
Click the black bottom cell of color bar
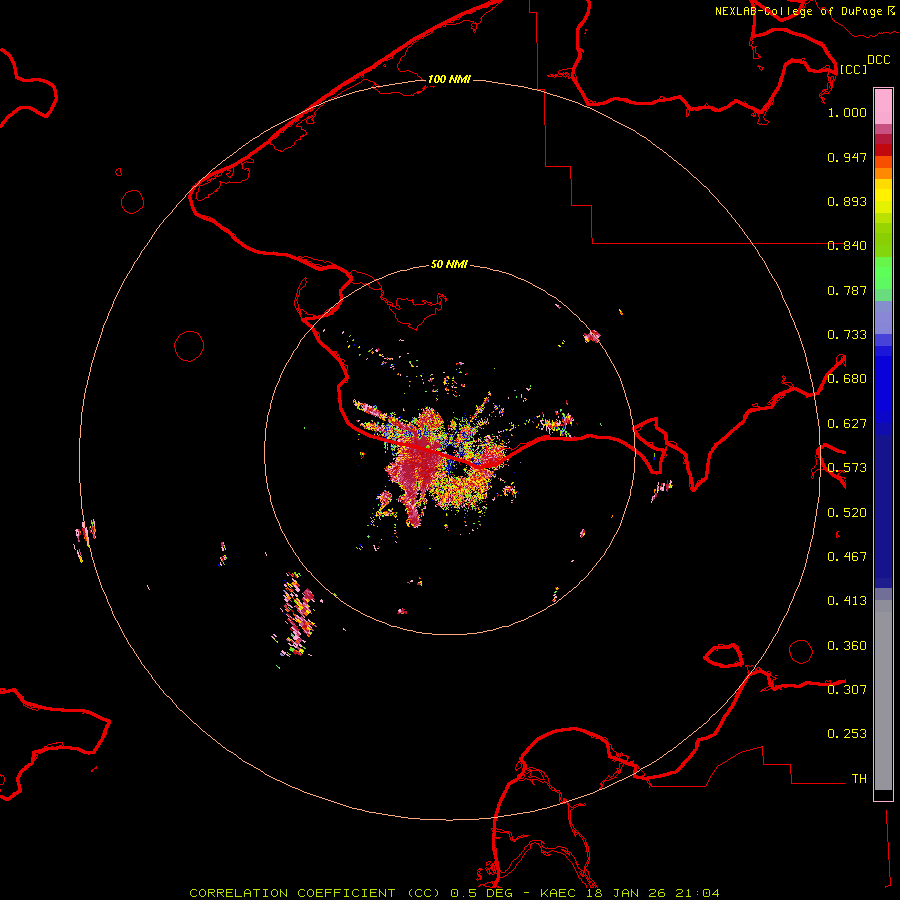point(883,795)
